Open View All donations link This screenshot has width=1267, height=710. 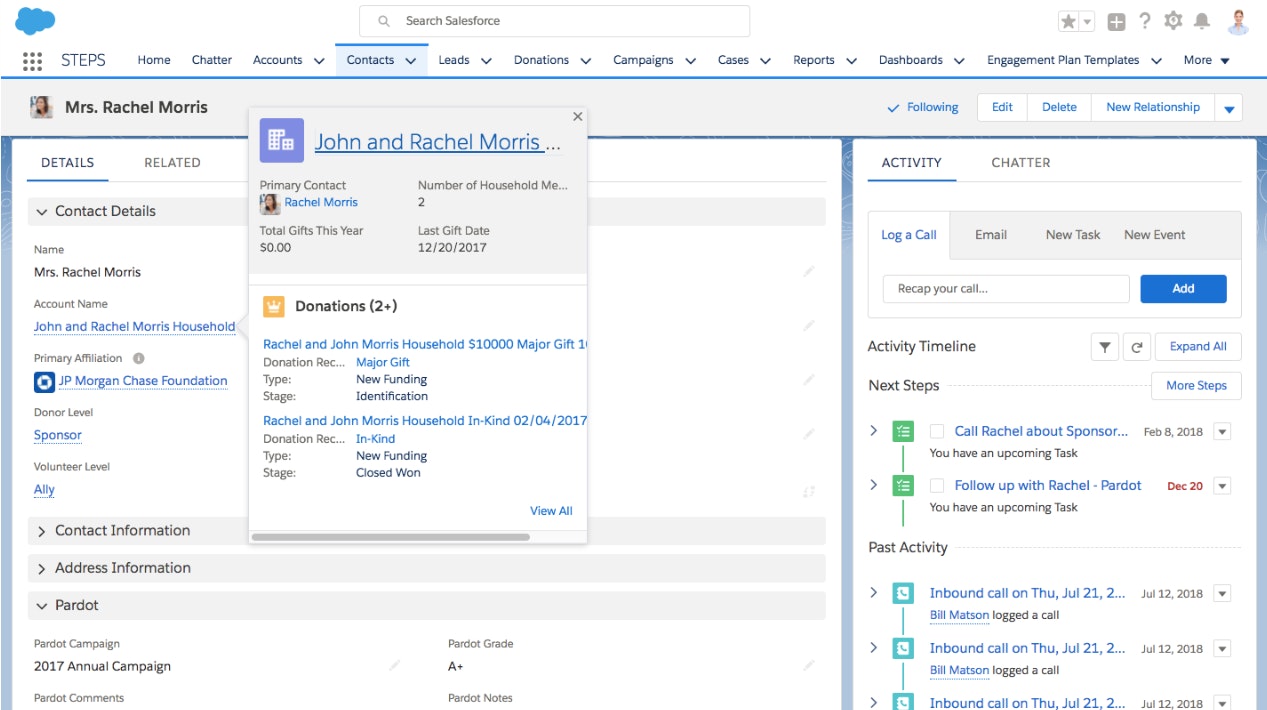coord(551,511)
